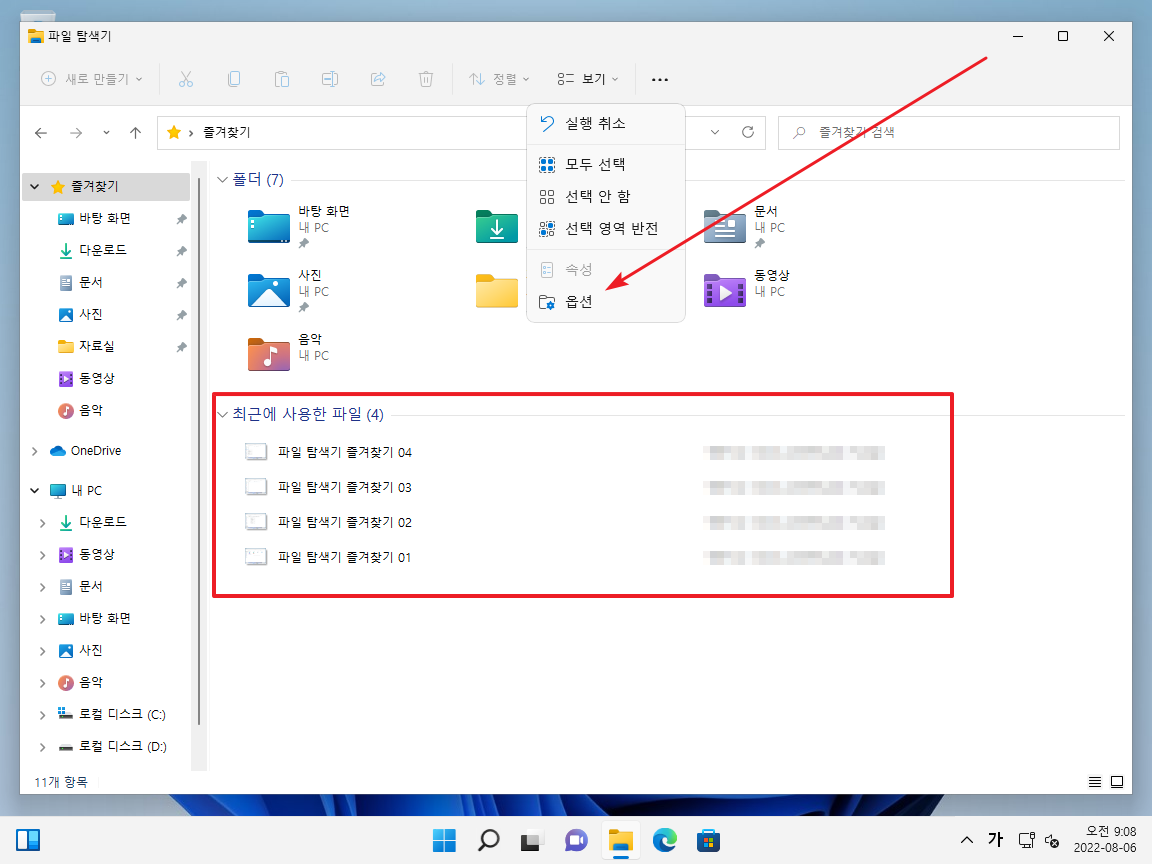The image size is (1152, 864).
Task: Open Widgets button at taskbar left
Action: 28,840
